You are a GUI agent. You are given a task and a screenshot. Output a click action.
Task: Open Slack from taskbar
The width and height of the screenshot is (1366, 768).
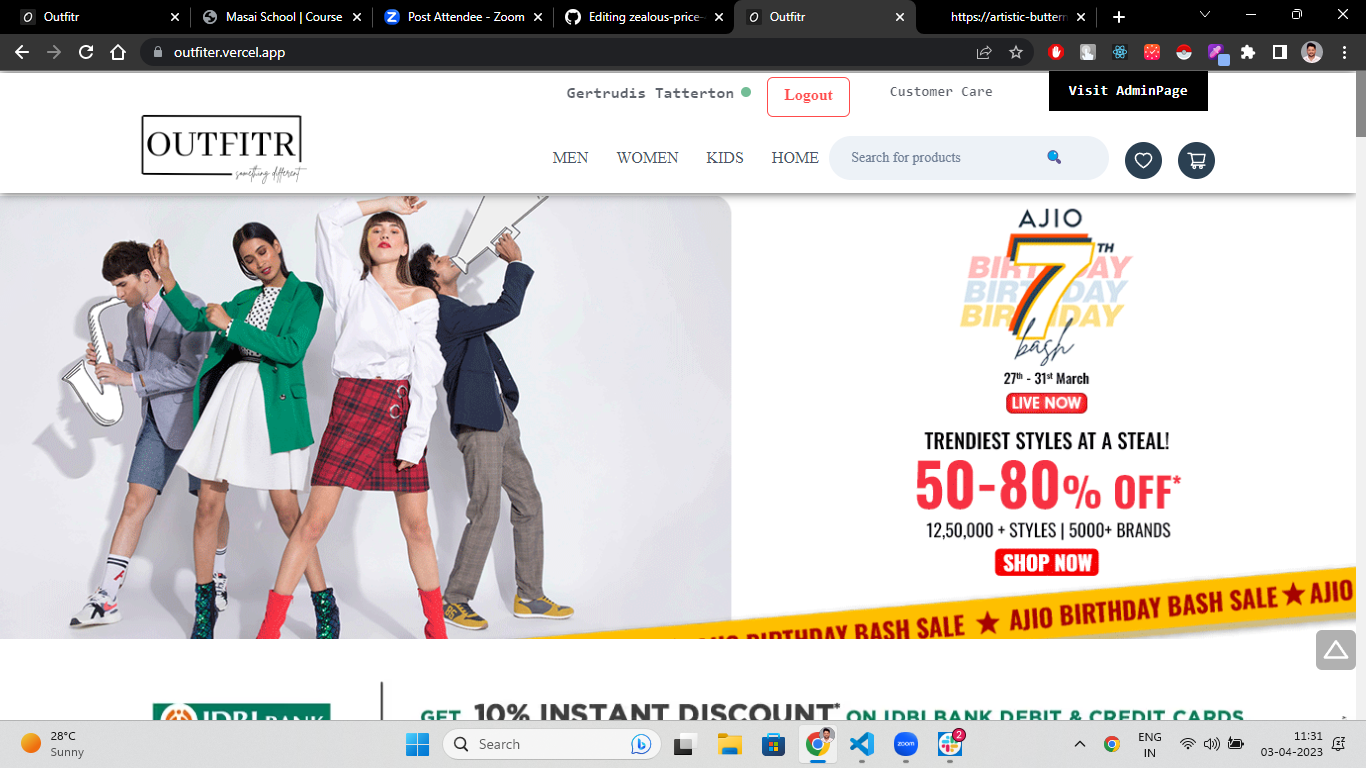click(x=949, y=744)
